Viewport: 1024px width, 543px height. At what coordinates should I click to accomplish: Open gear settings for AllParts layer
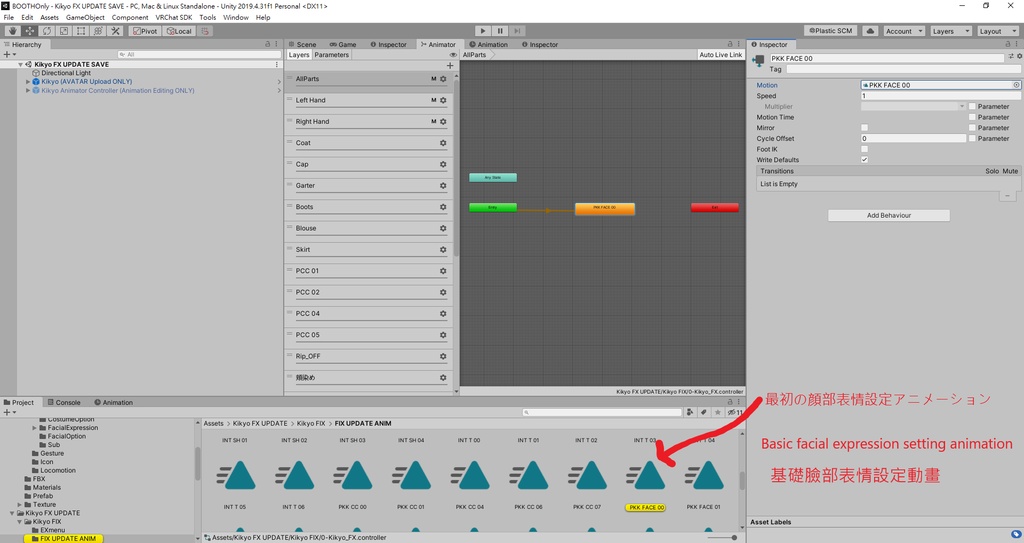443,79
